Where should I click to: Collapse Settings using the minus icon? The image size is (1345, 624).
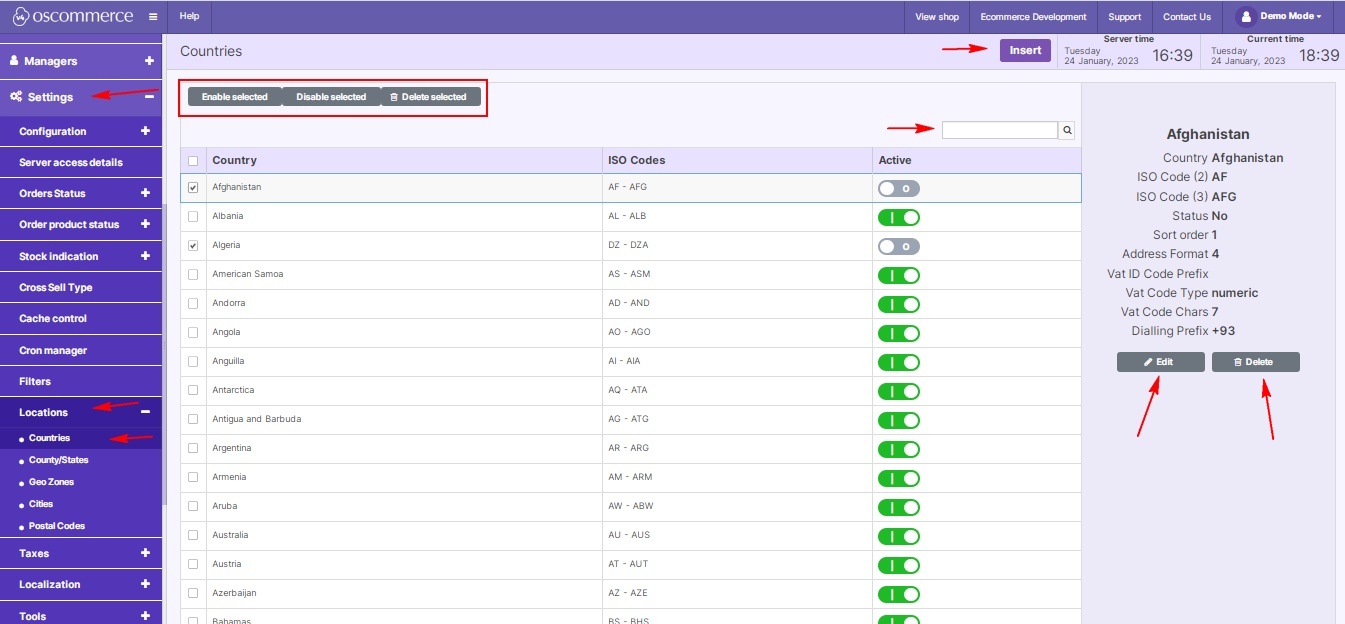[x=149, y=97]
